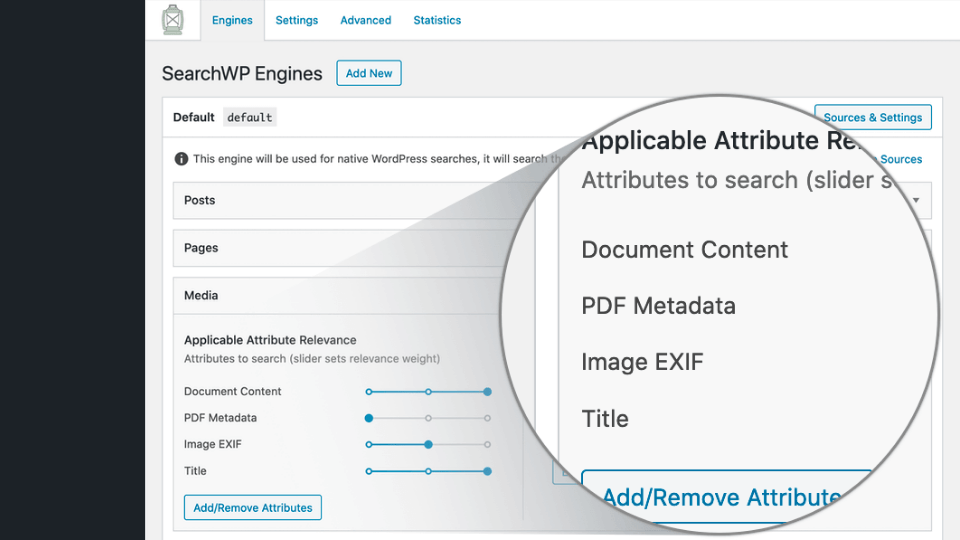Set Document Content slider to middle point
The width and height of the screenshot is (960, 540).
tap(429, 392)
